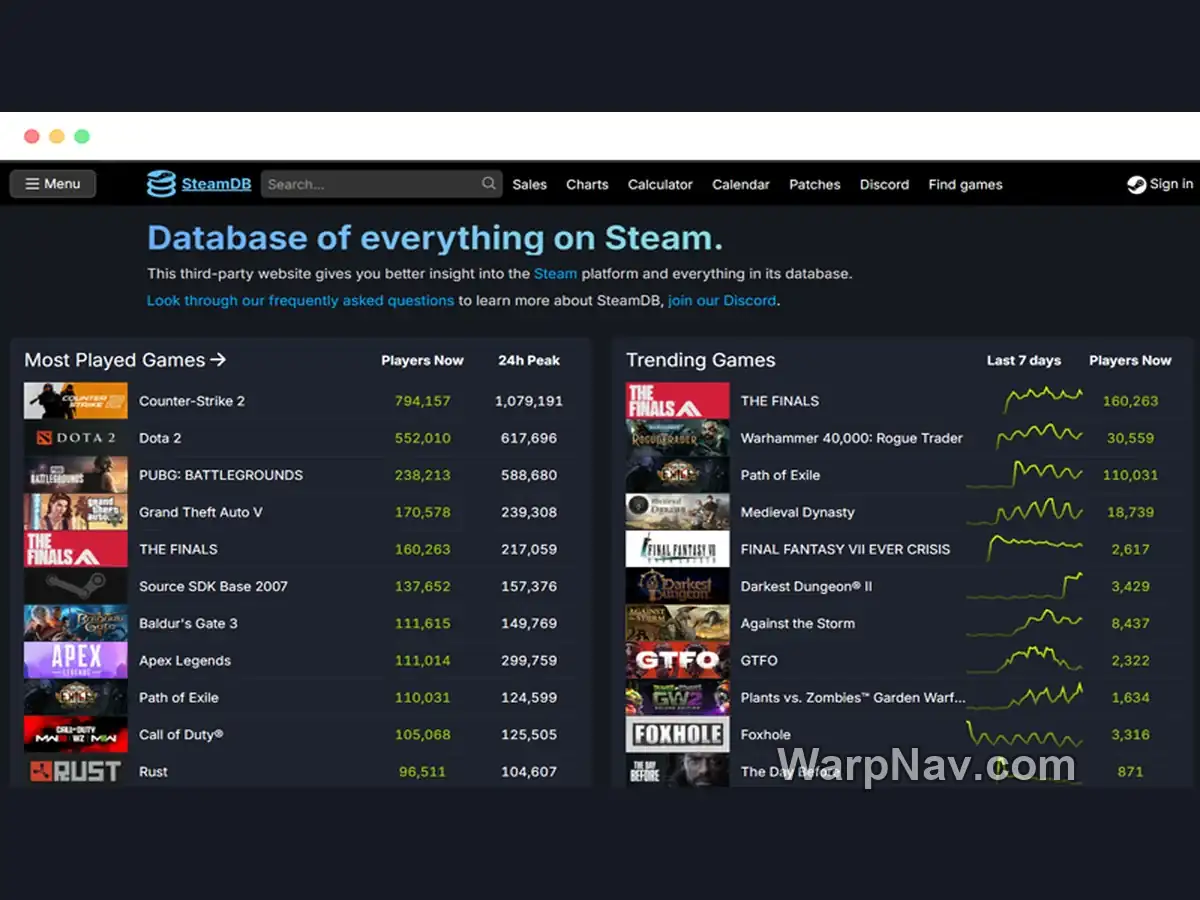This screenshot has height=900, width=1200.
Task: Open Call of Duty® game name
Action: (x=181, y=734)
